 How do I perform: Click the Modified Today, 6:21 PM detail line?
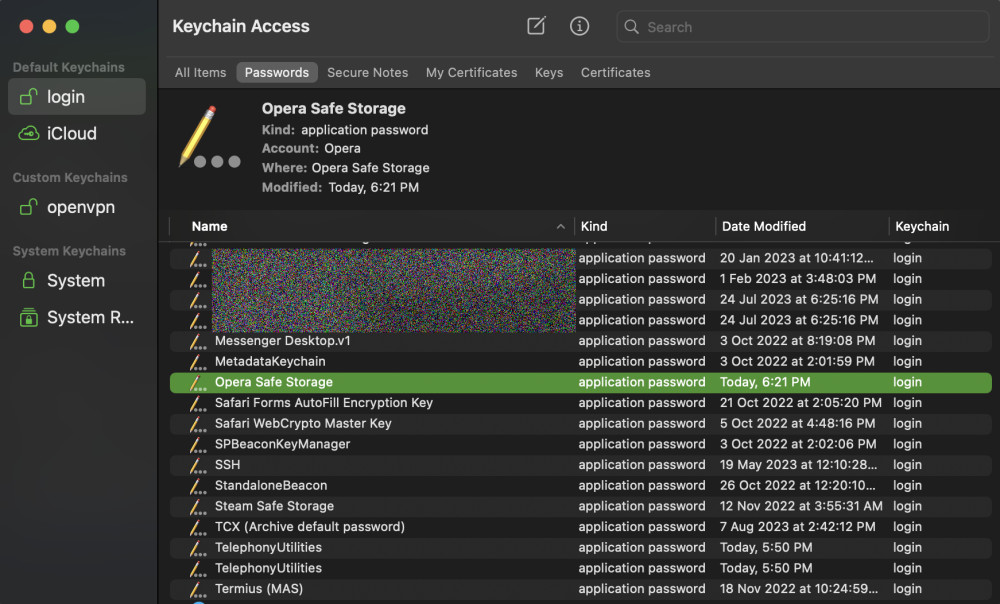(x=340, y=188)
